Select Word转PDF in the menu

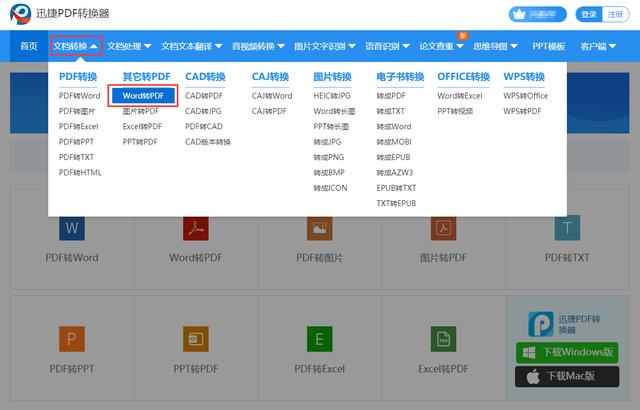[x=143, y=95]
